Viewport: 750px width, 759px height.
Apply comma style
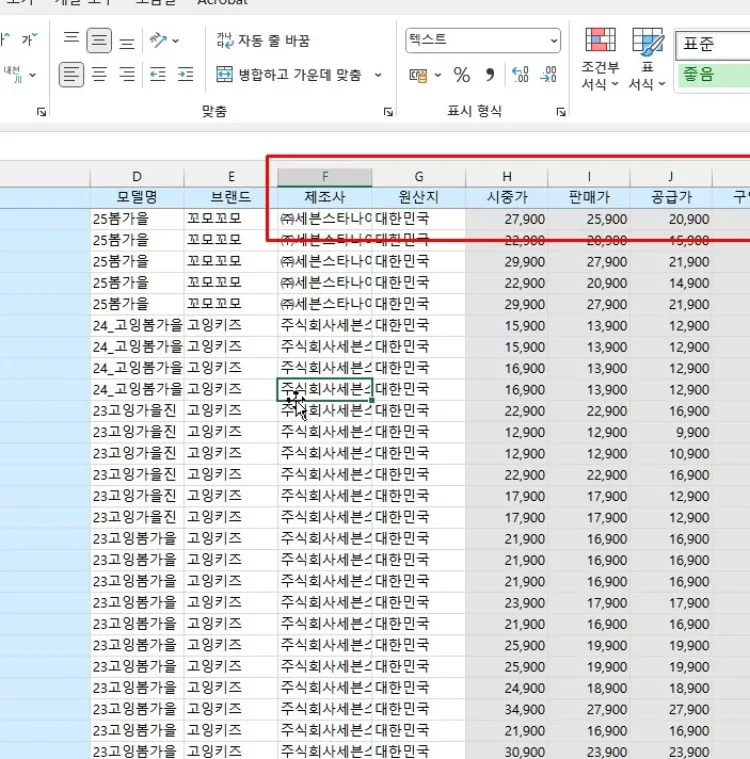pos(490,75)
